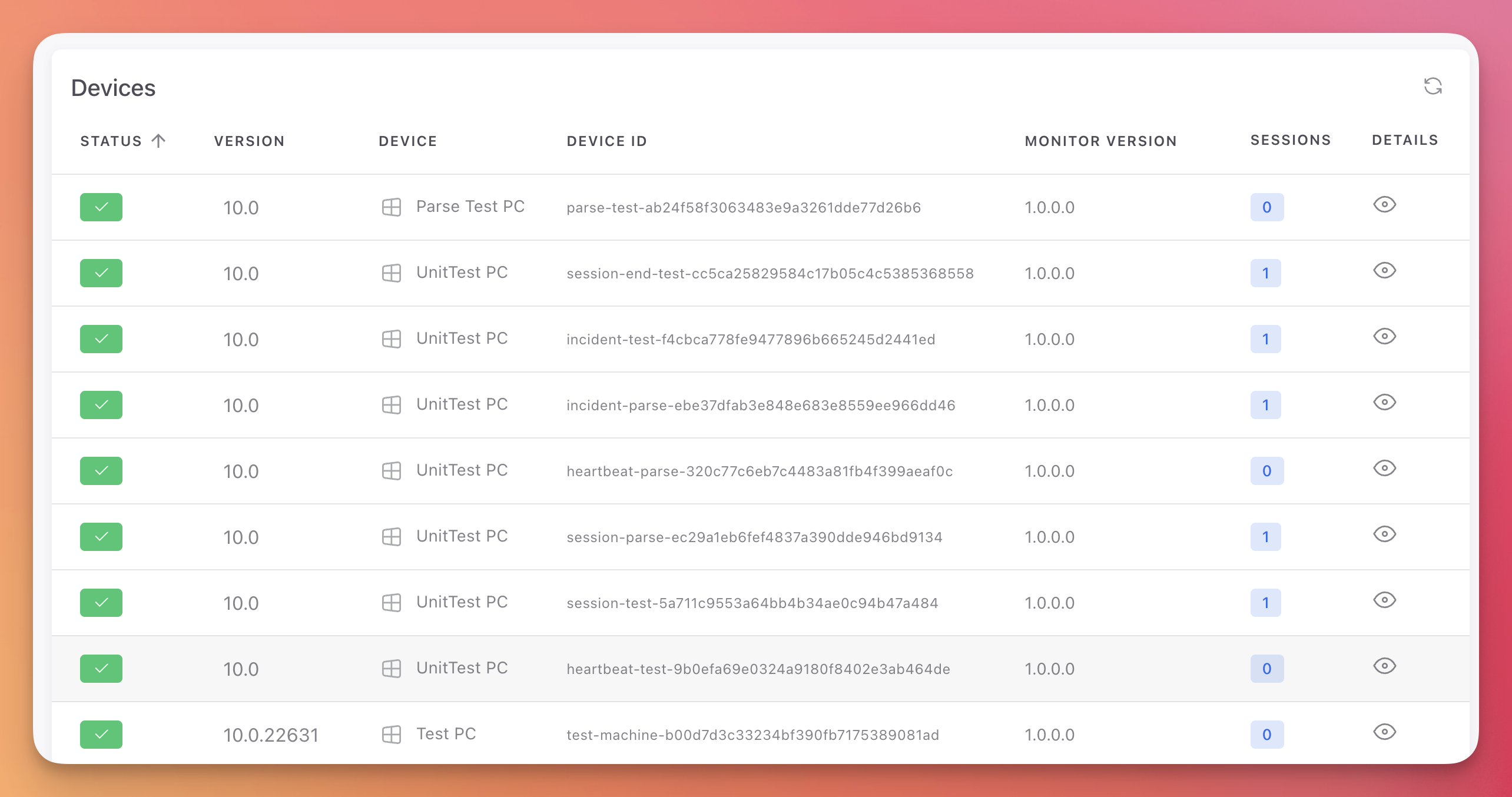
Task: Select the DEVICE ID column header
Action: (606, 141)
